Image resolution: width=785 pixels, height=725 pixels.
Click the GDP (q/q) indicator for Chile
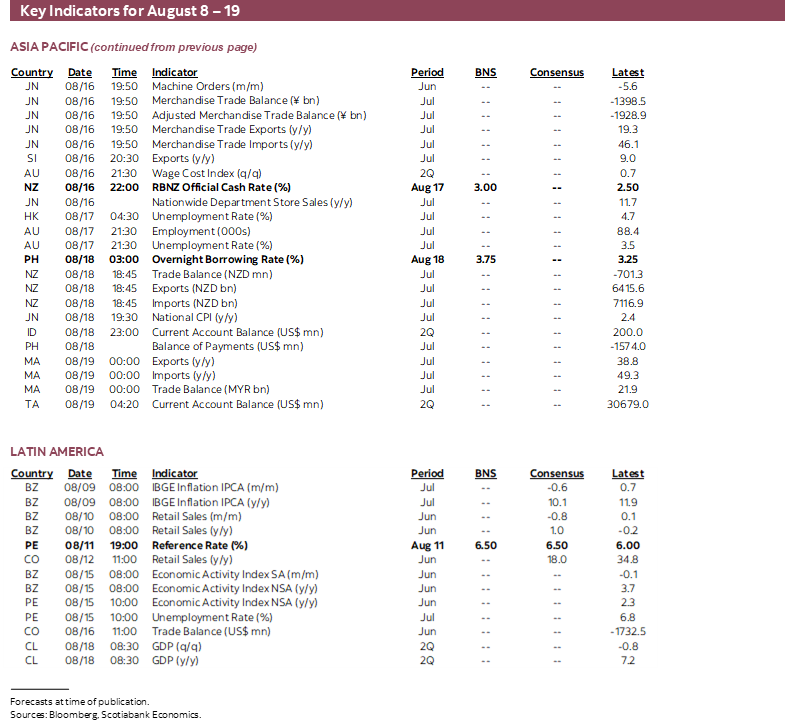177,646
